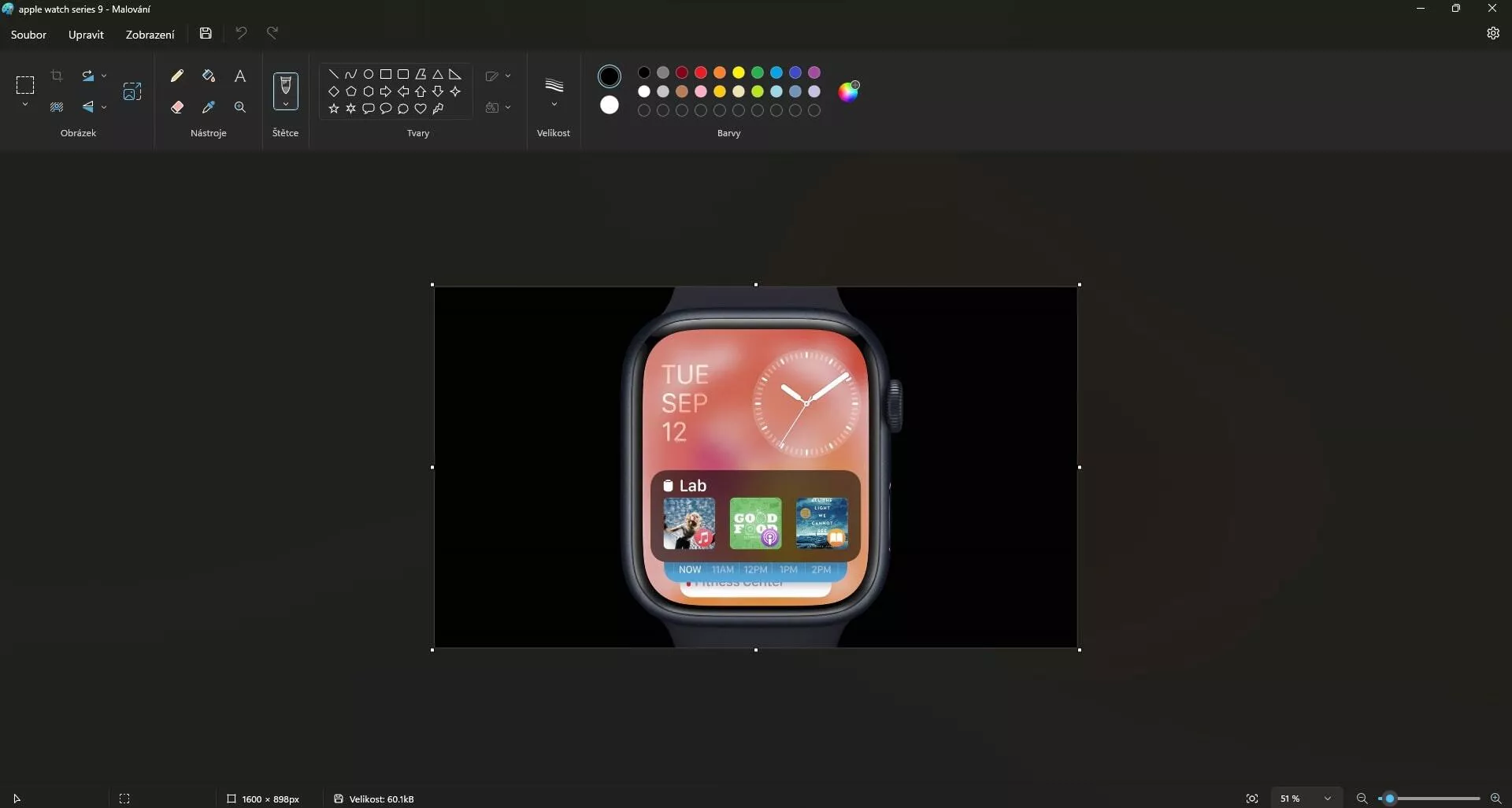The image size is (1512, 808).
Task: Pick the yellow swatch in top row
Action: (x=739, y=72)
